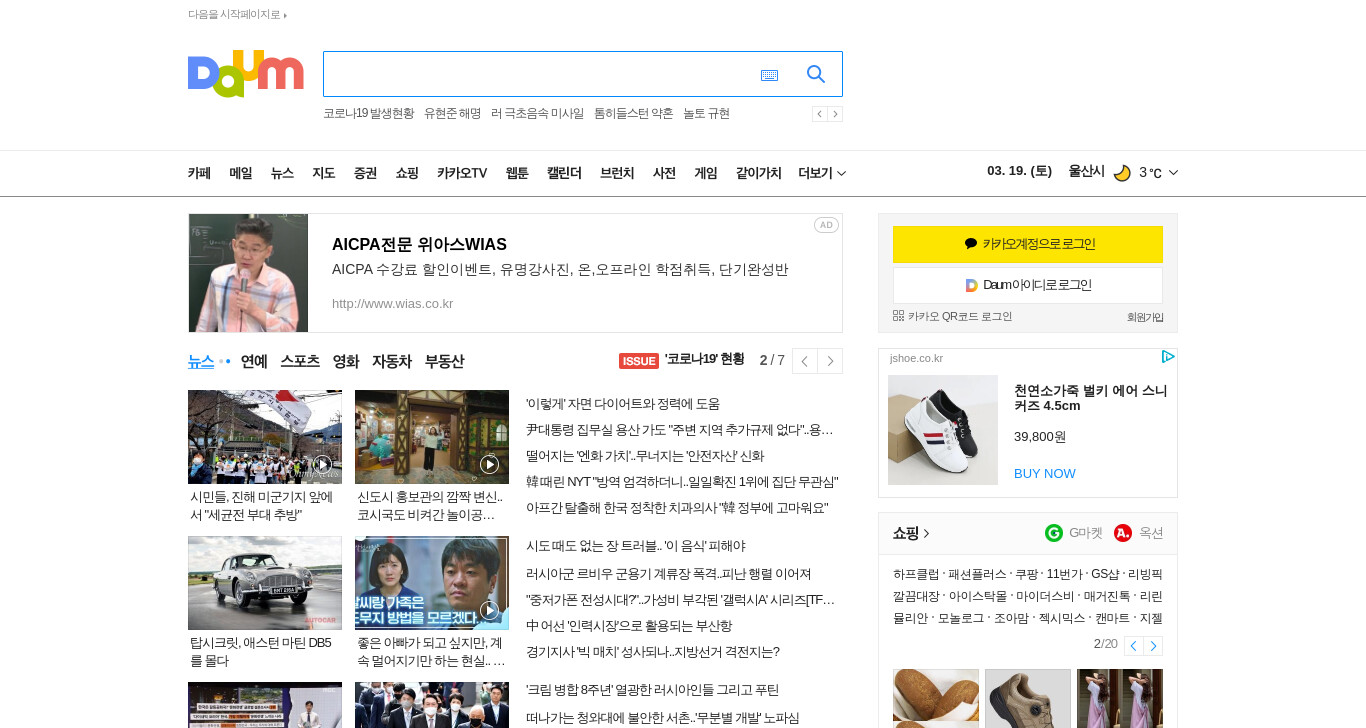This screenshot has width=1366, height=728.
Task: Open 사전 in the service menu
Action: pos(664,173)
